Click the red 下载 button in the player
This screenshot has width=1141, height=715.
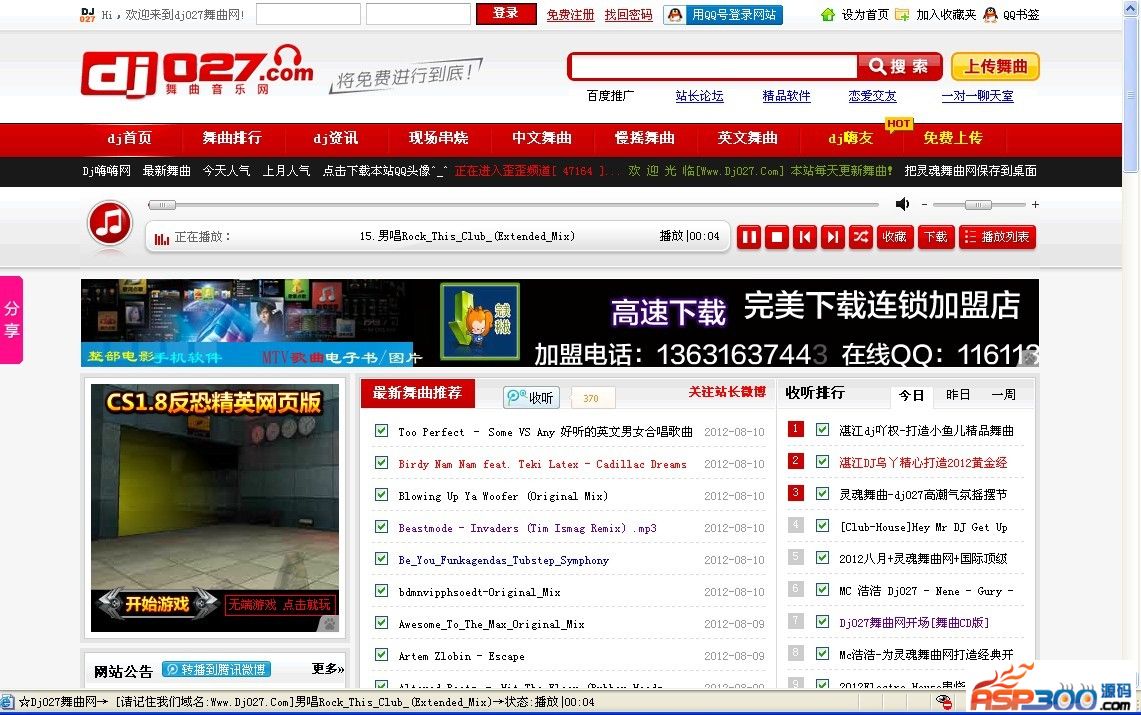pyautogui.click(x=936, y=237)
